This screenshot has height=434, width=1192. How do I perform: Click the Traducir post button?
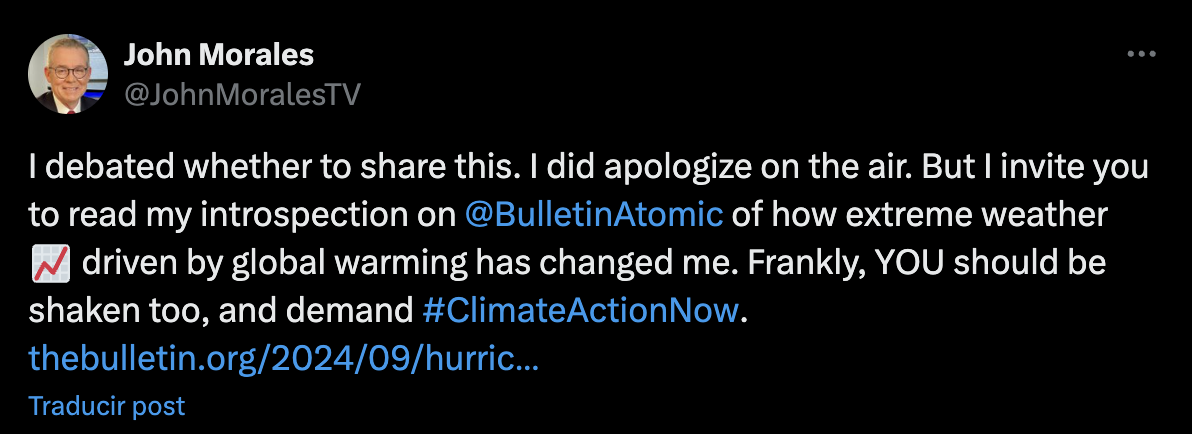[x=107, y=406]
